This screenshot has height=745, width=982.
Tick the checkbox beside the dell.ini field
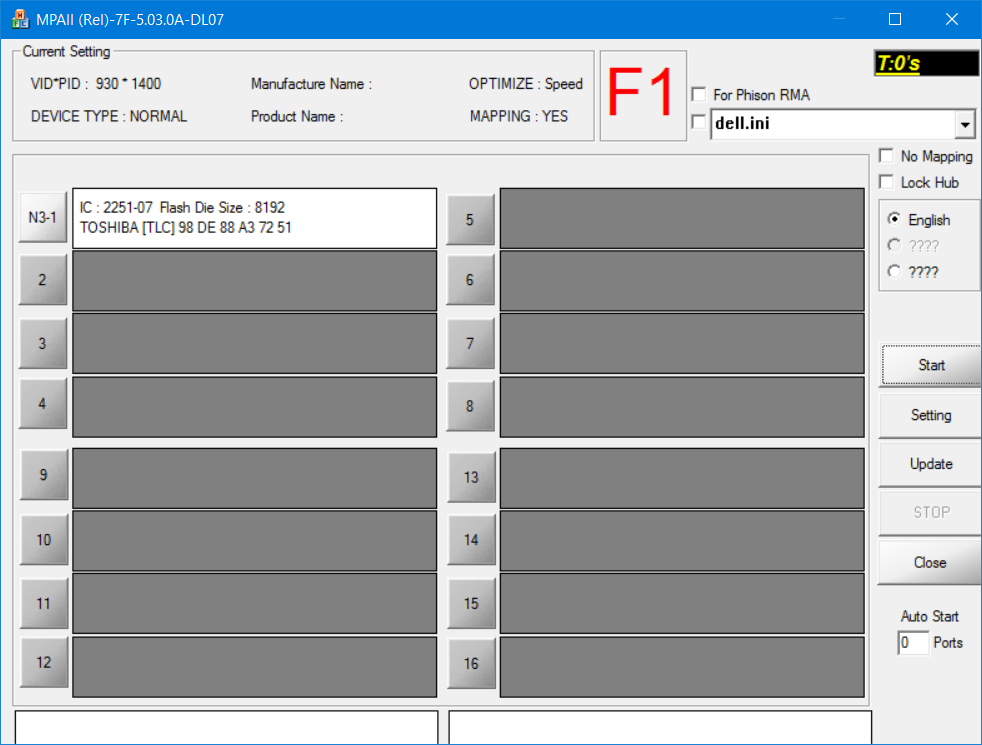[x=698, y=121]
